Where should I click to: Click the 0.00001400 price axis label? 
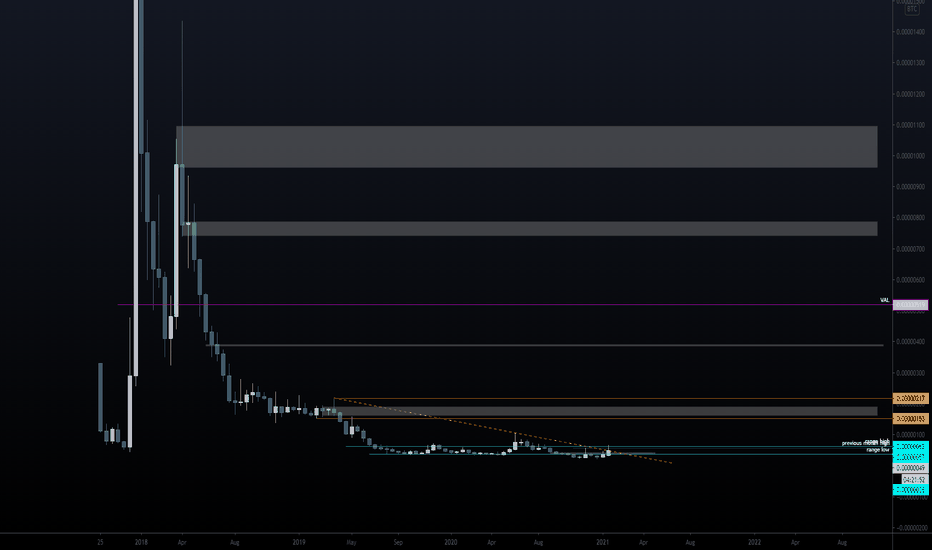[910, 32]
